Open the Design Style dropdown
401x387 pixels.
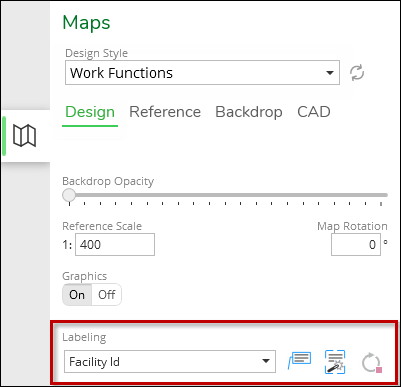tap(202, 73)
